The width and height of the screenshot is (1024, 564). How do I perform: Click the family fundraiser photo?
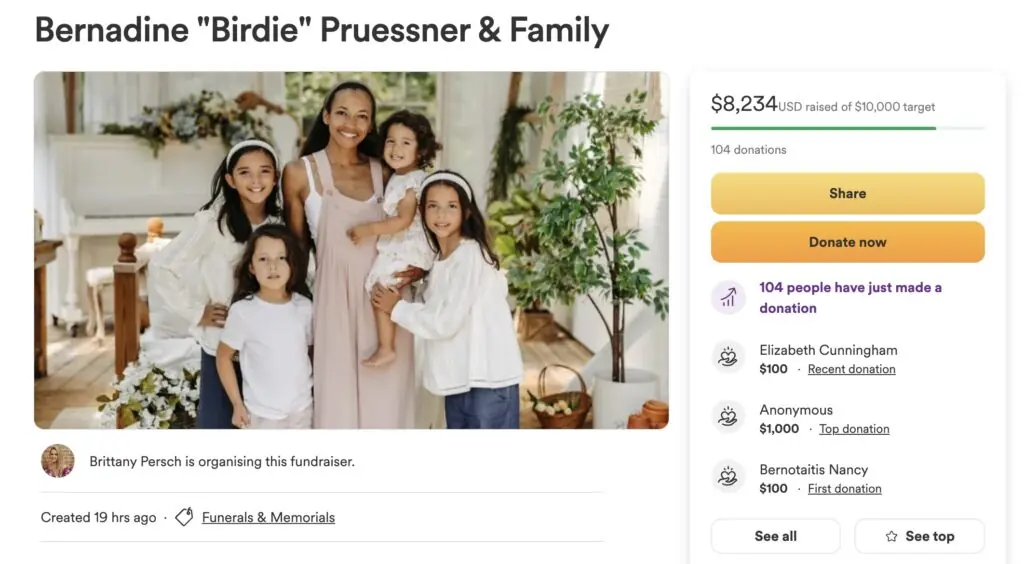pyautogui.click(x=351, y=250)
